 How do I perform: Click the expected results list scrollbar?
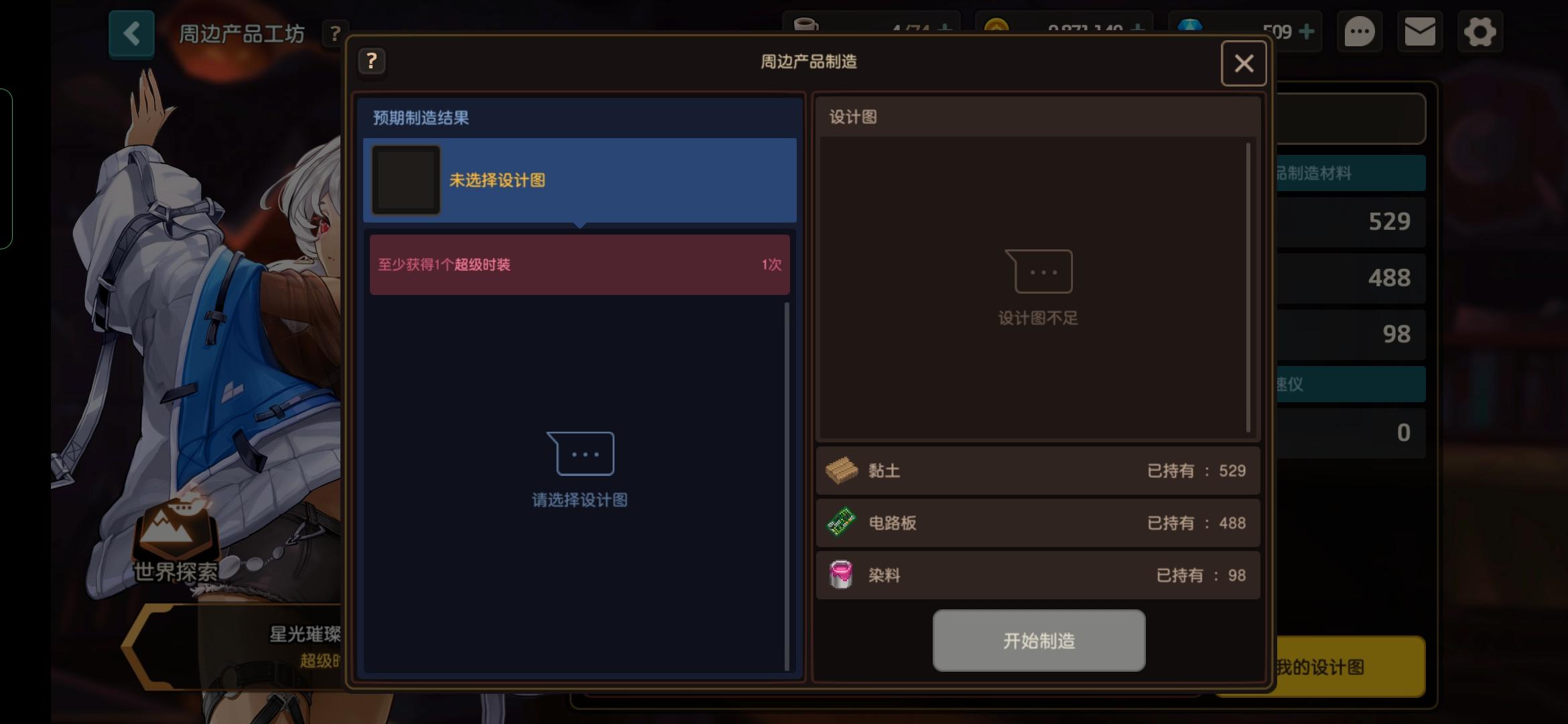787,486
